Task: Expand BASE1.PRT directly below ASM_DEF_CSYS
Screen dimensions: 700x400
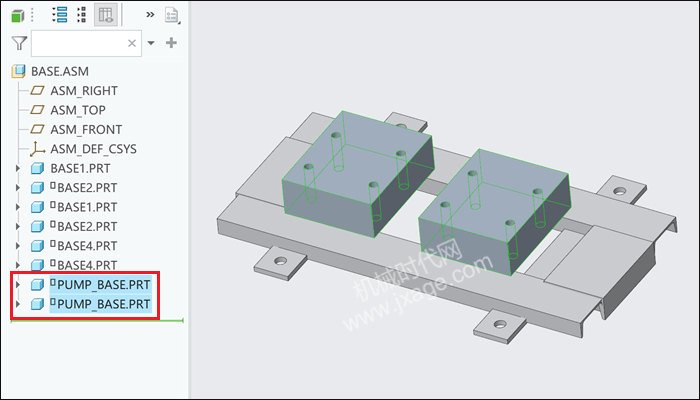Action: coord(18,168)
